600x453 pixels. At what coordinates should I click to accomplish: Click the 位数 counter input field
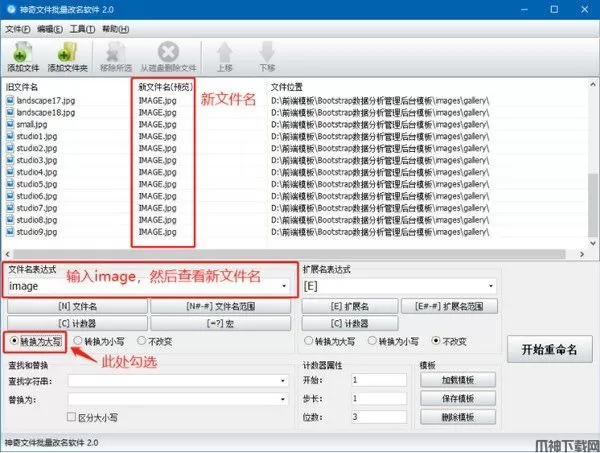click(x=379, y=417)
